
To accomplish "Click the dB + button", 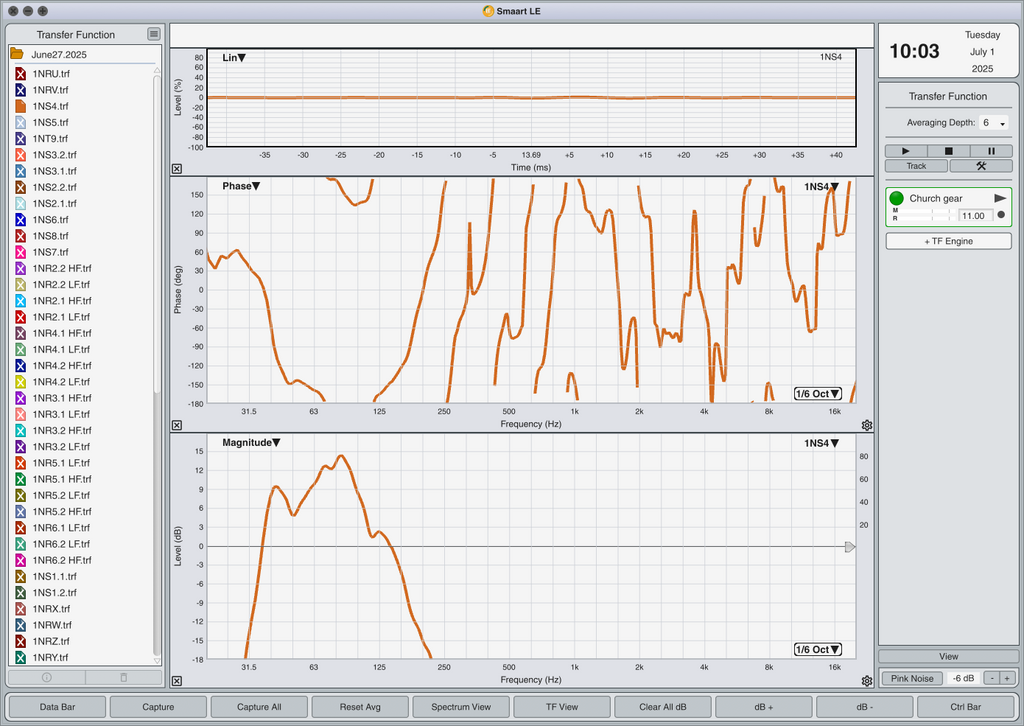I will point(763,706).
